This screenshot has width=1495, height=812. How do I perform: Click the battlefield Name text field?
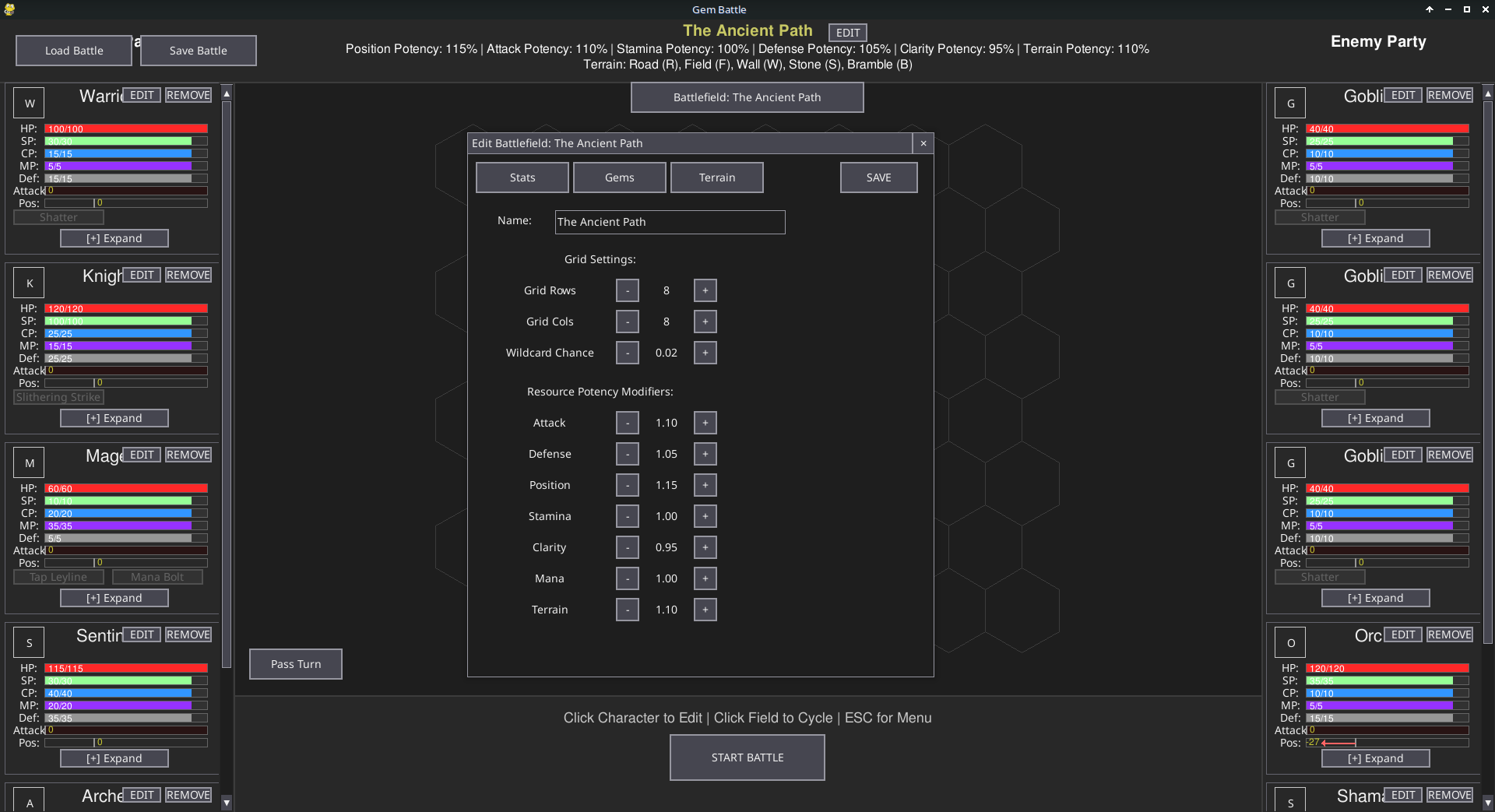(669, 222)
